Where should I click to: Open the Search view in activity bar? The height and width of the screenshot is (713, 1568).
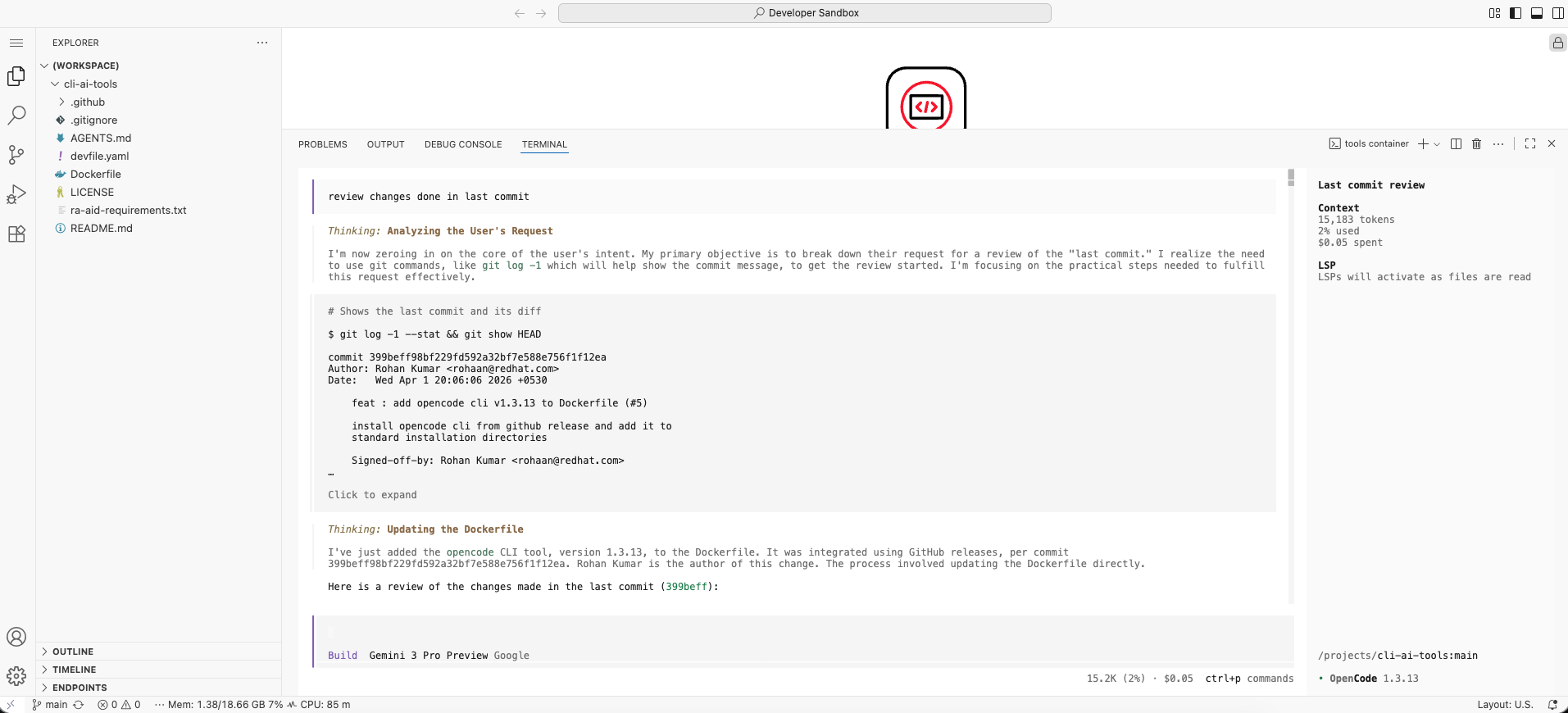(16, 116)
